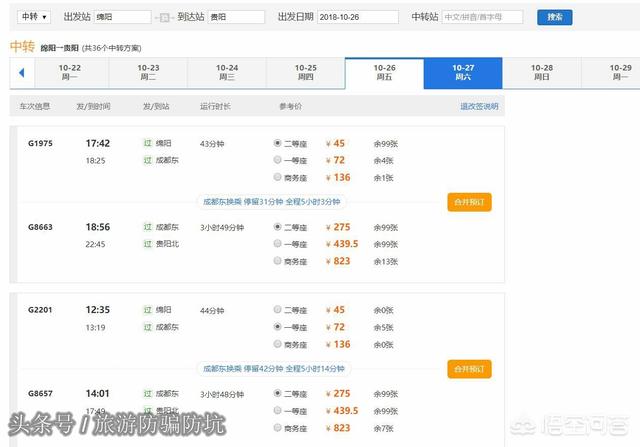Click the green 过 icon beside 成都东 for G2201
Viewport: 640px width, 447px height.
coord(147,327)
